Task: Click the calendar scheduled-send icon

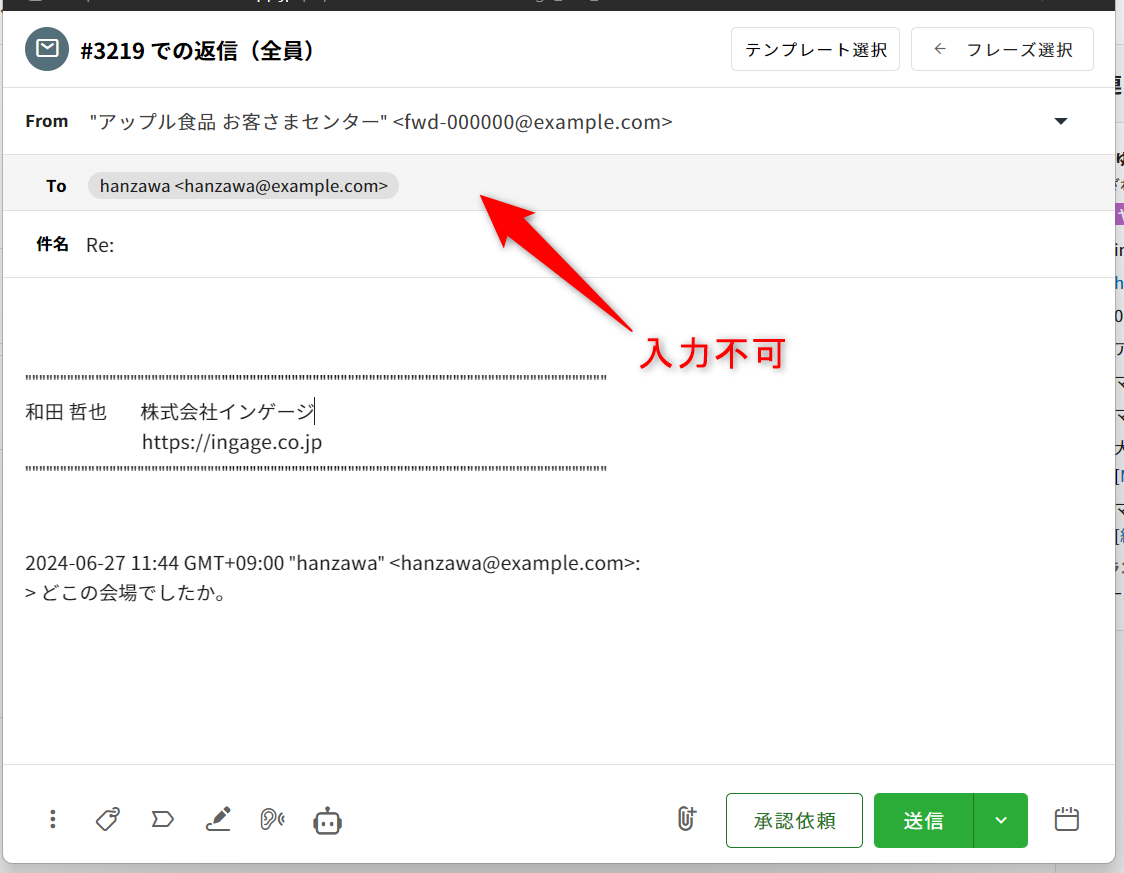Action: [1067, 820]
